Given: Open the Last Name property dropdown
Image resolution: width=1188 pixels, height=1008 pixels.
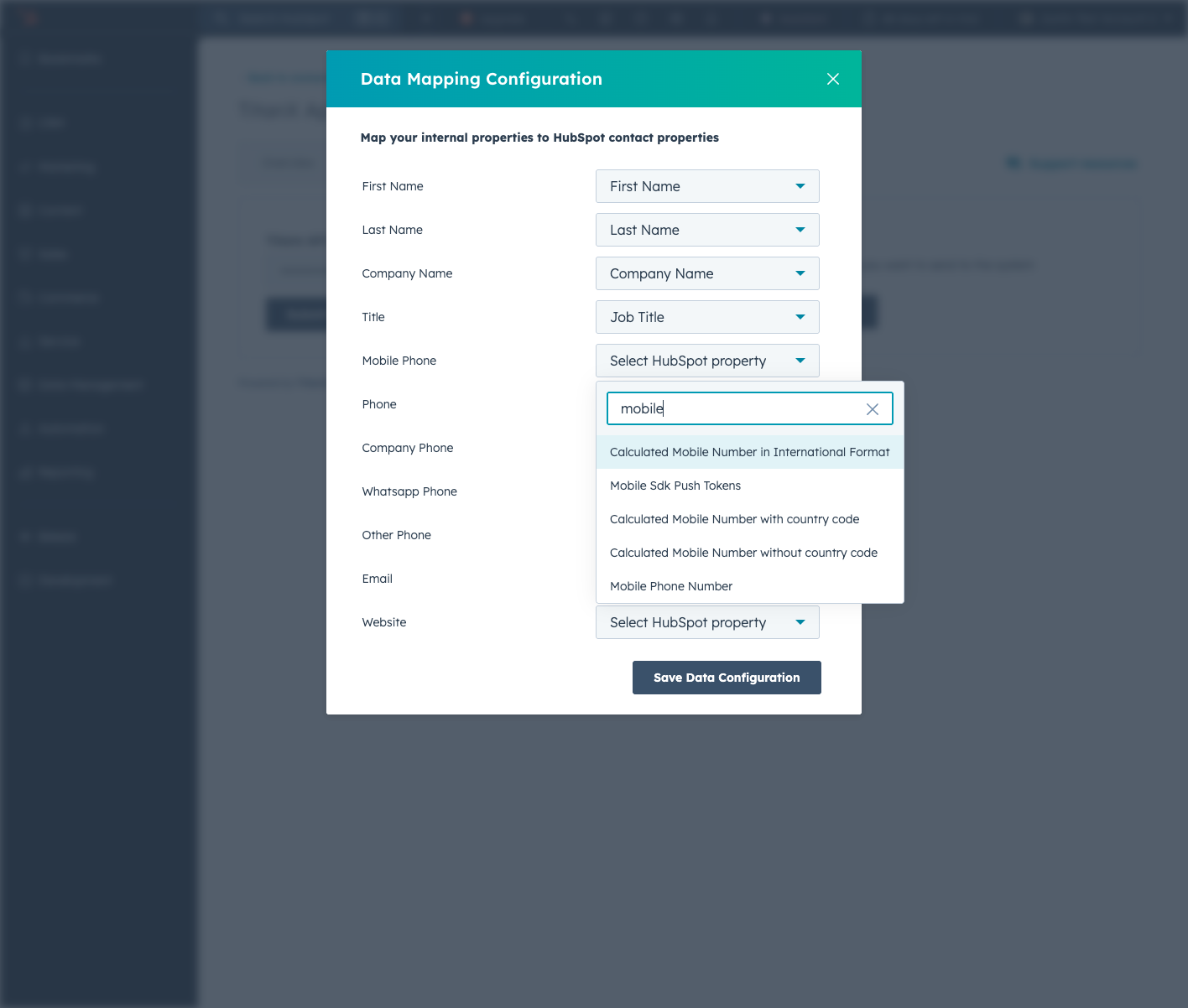Looking at the screenshot, I should coord(707,230).
